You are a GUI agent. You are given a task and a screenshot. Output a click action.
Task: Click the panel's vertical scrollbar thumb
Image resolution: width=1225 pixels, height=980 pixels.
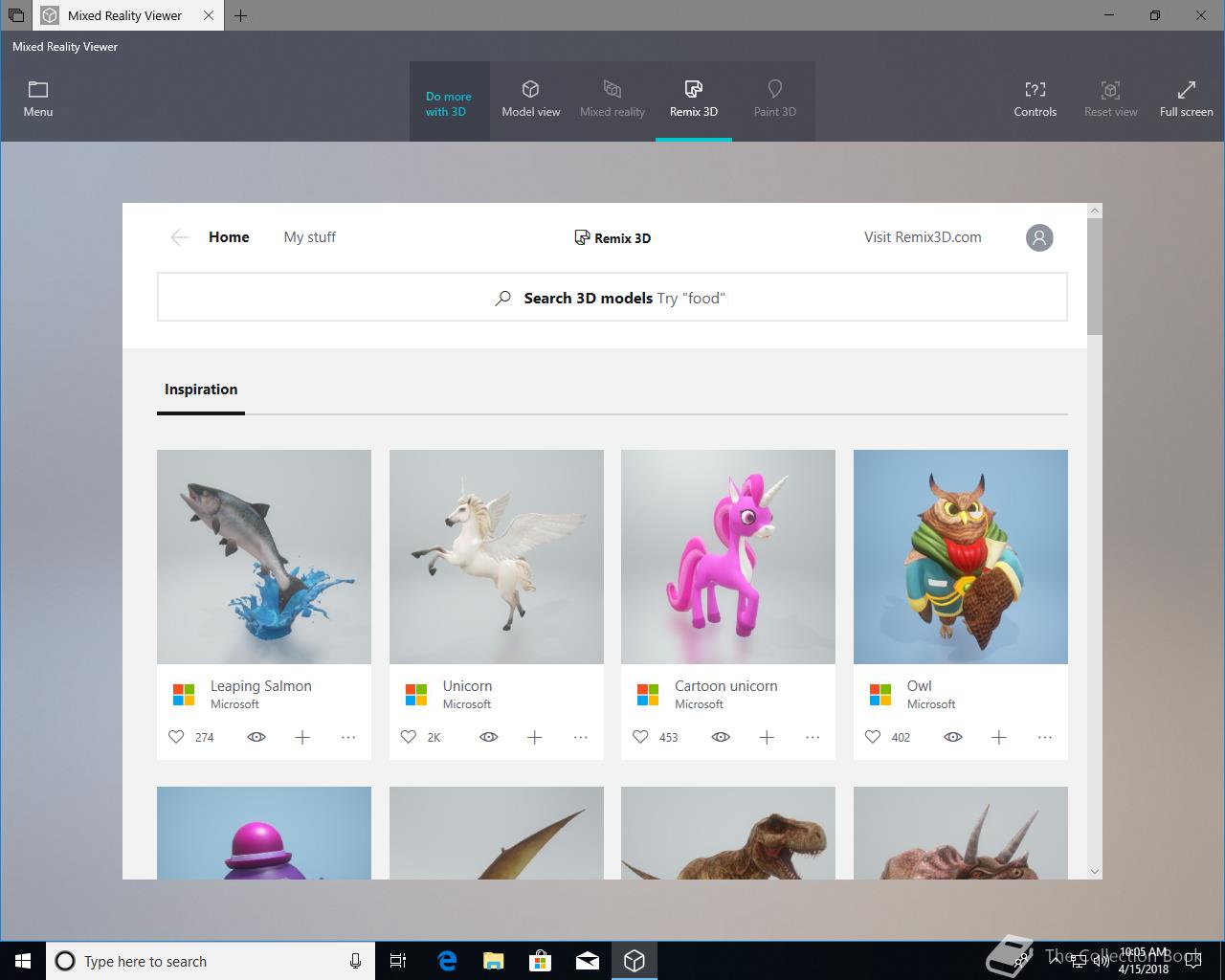tap(1095, 277)
